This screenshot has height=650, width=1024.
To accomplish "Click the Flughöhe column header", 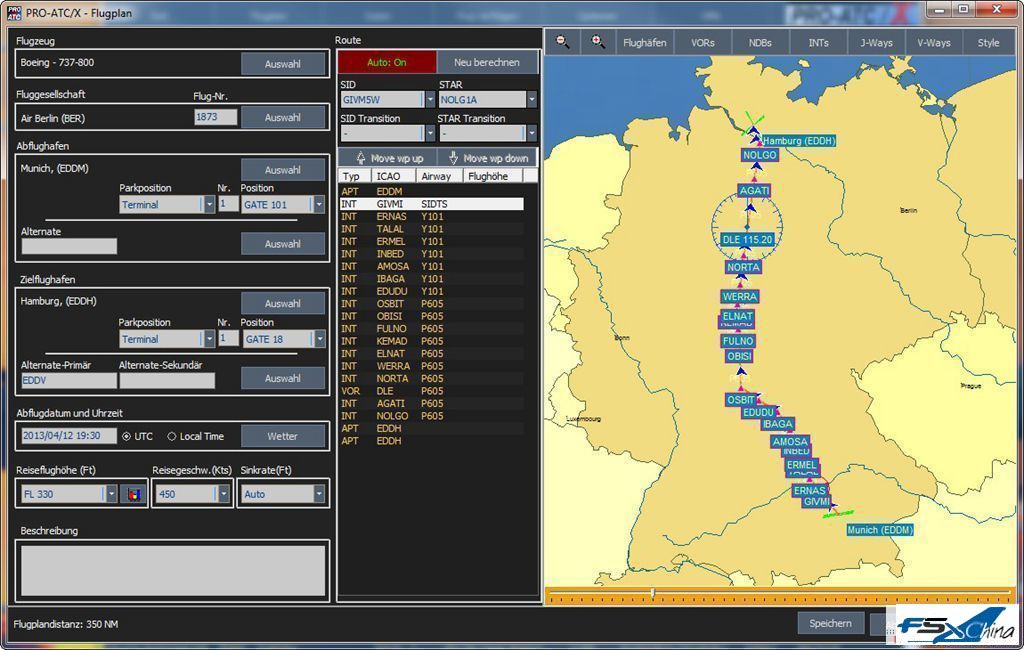I will pos(493,176).
